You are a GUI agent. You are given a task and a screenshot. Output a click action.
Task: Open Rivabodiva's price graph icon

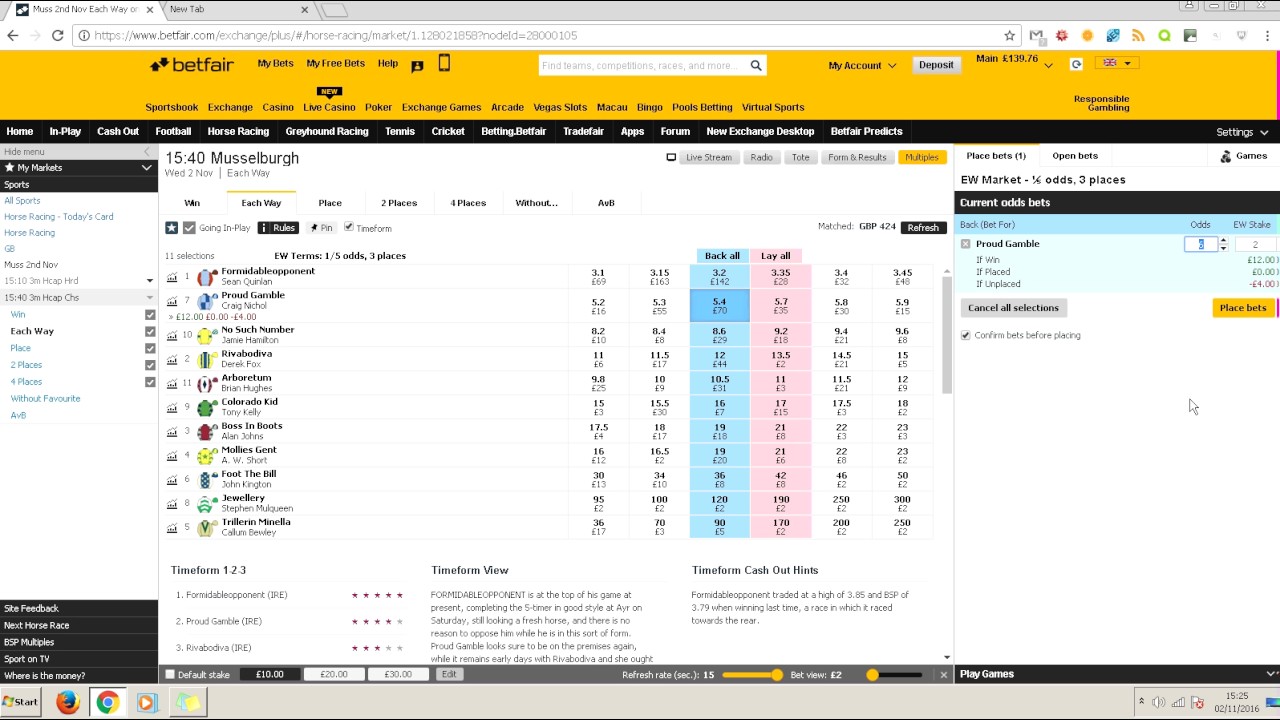click(171, 360)
